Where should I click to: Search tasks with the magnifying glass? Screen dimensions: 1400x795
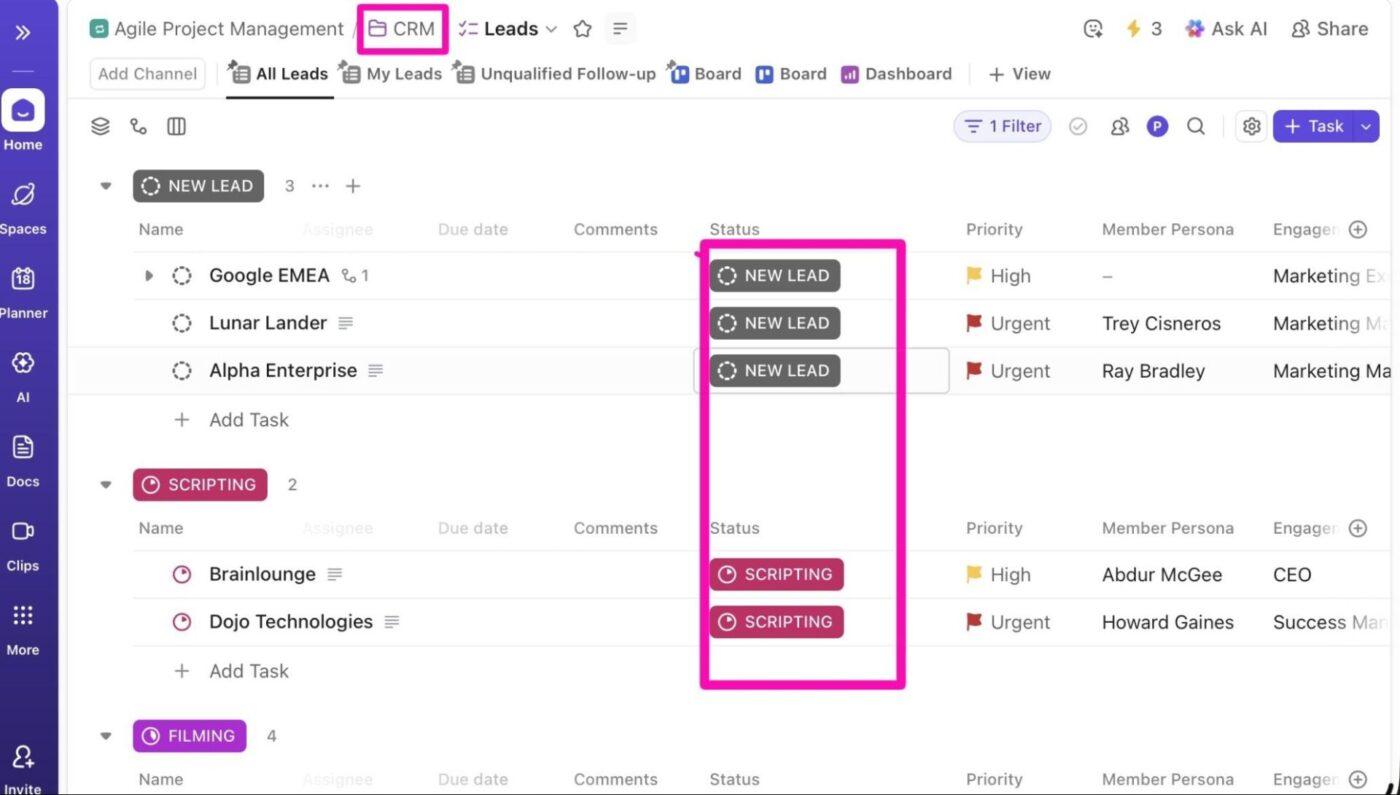(x=1196, y=126)
